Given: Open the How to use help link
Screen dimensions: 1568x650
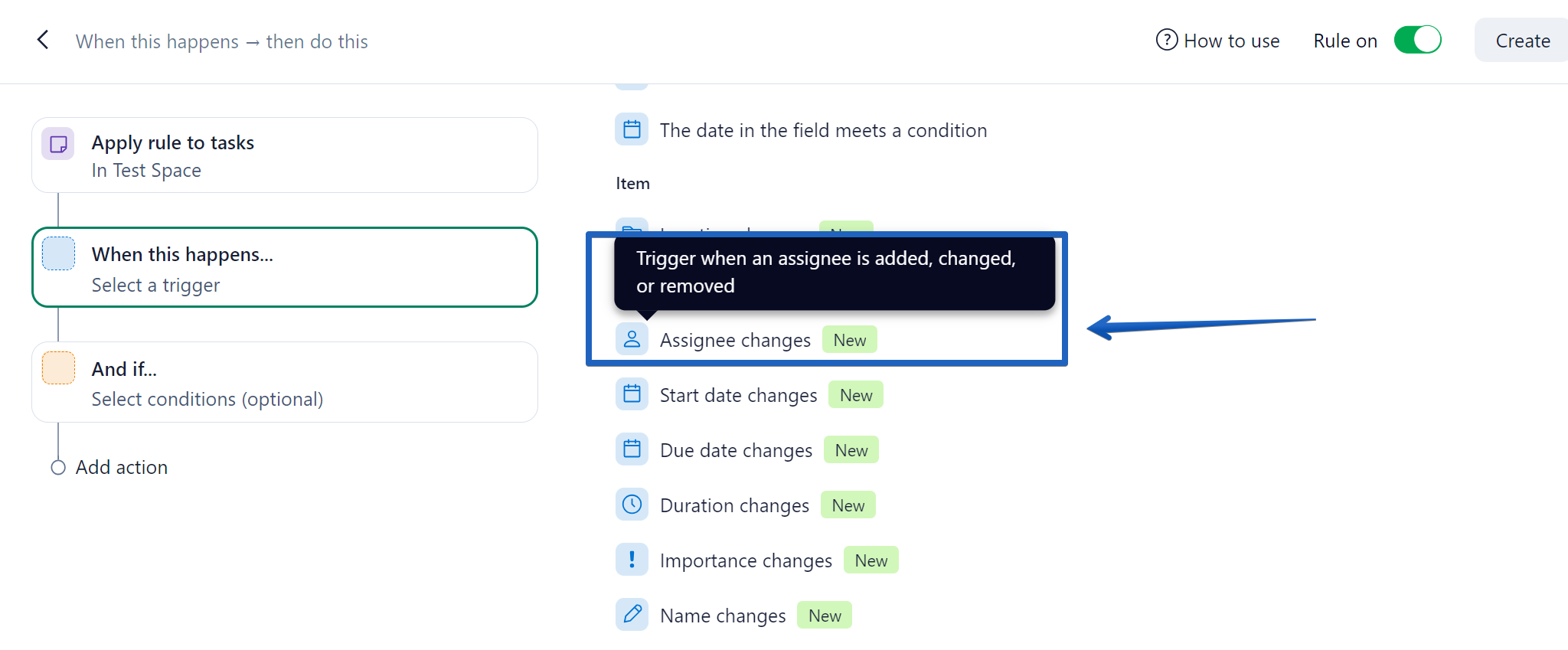Looking at the screenshot, I should pyautogui.click(x=1231, y=41).
